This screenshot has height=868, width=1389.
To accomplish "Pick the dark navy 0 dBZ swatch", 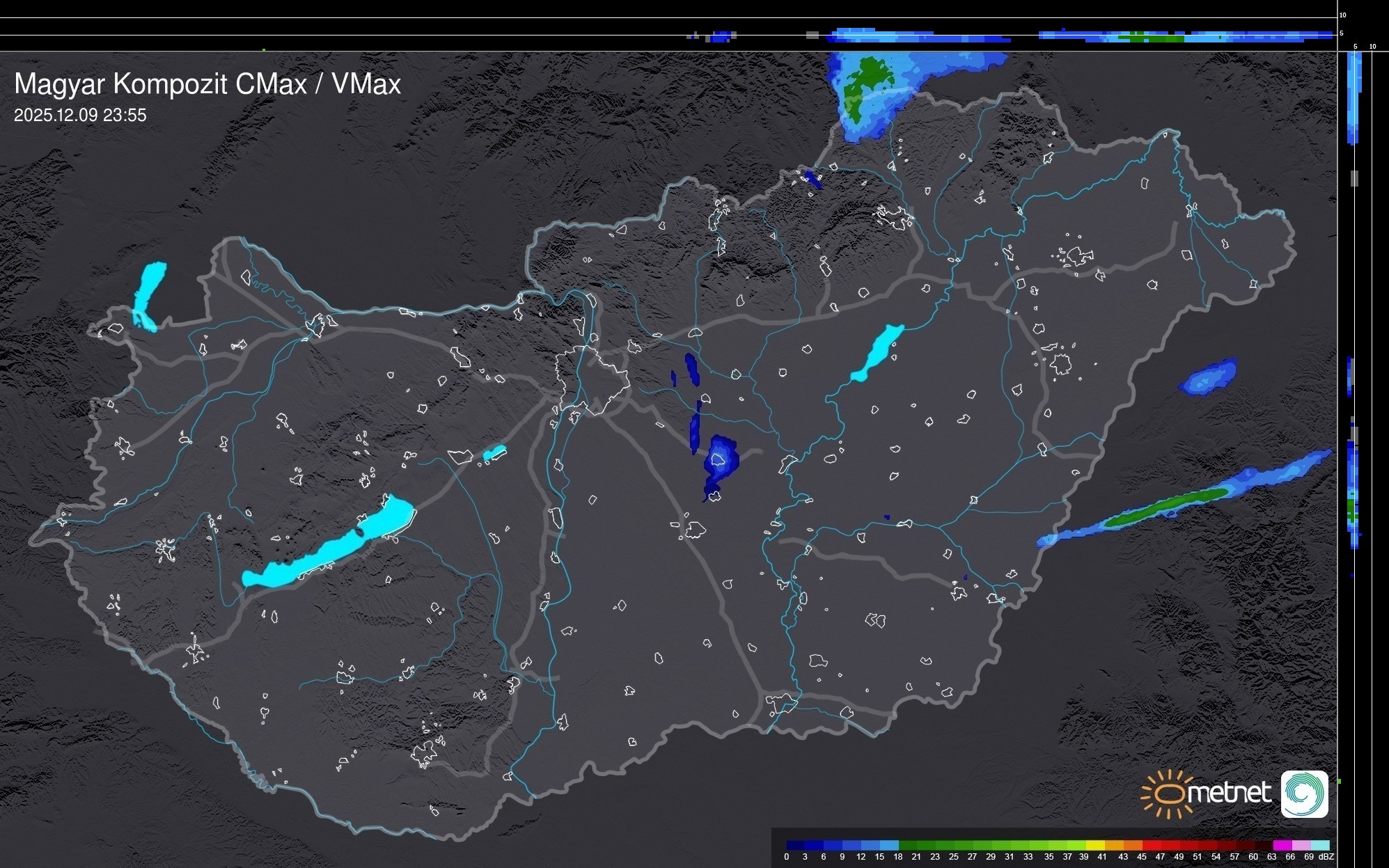I will click(796, 845).
